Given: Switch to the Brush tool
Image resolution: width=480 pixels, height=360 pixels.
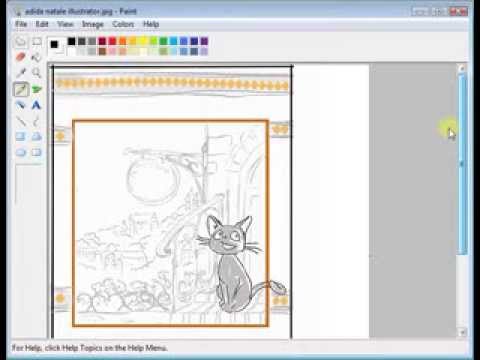Looking at the screenshot, I should coord(36,89).
